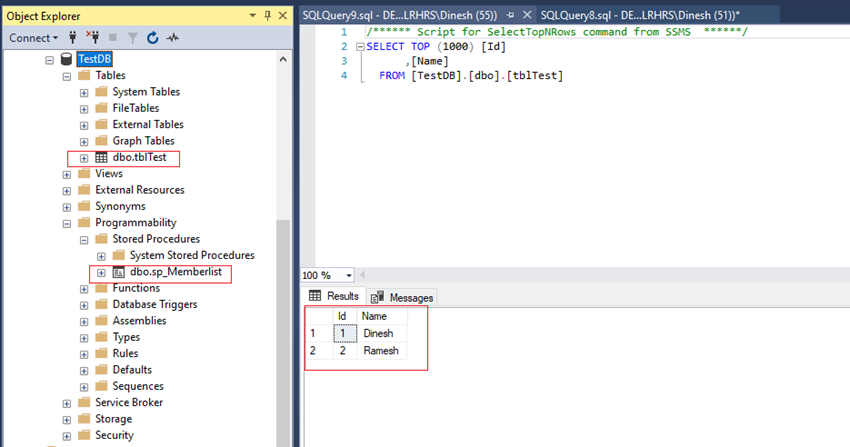Select the Defaults folder
This screenshot has width=850, height=447.
(x=132, y=370)
